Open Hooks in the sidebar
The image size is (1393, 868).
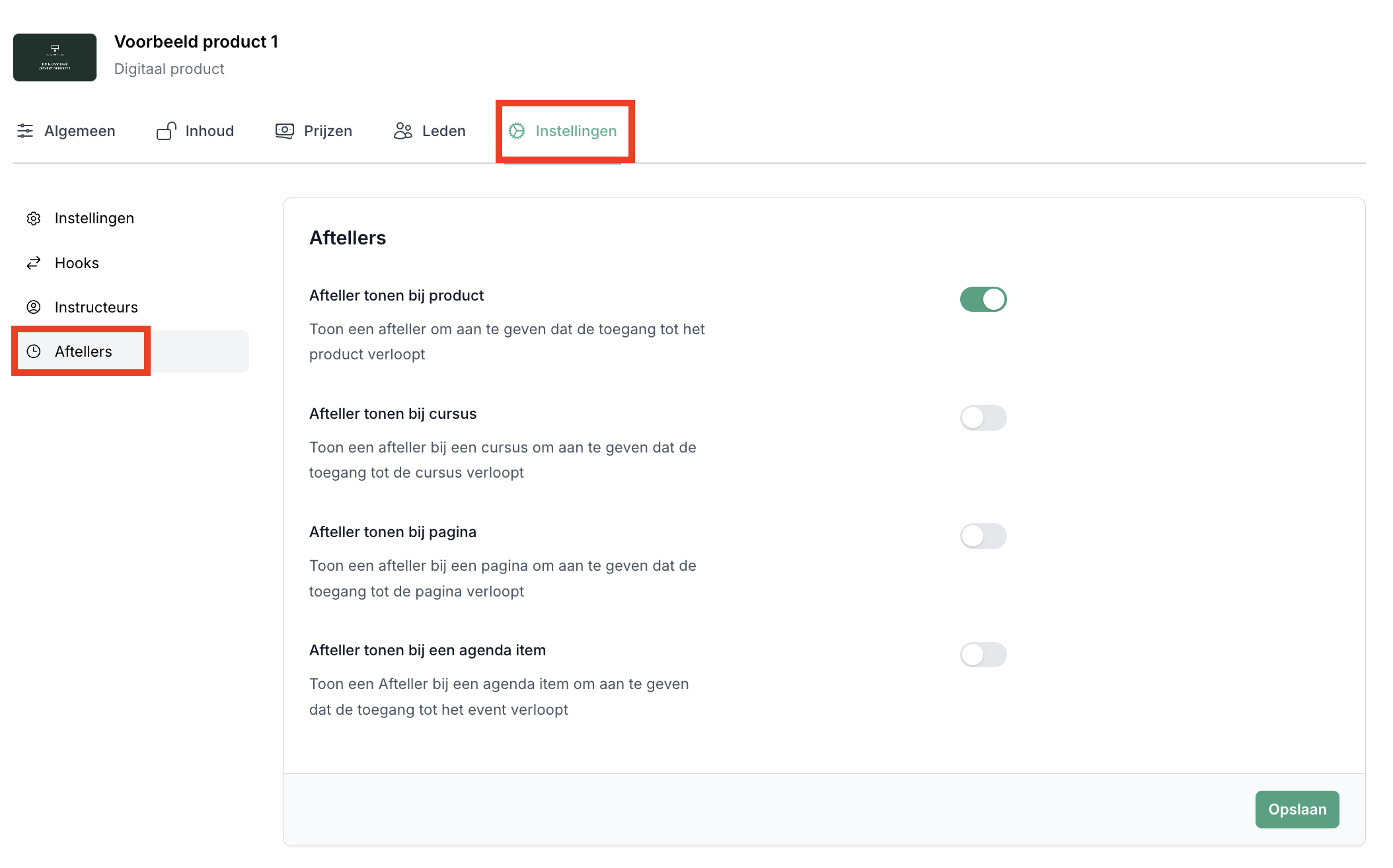77,263
